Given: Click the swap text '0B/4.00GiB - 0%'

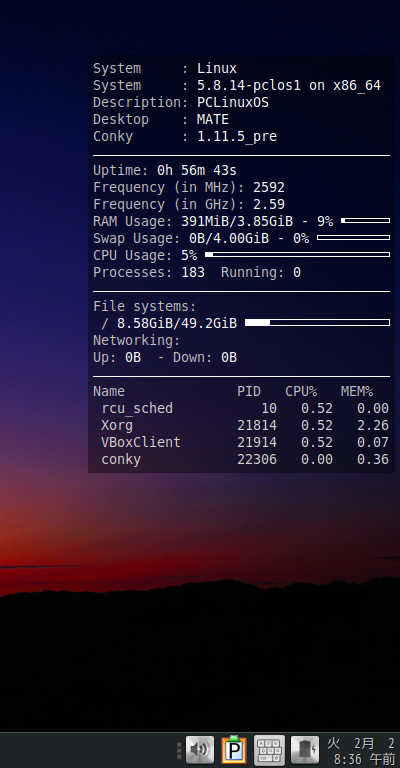Looking at the screenshot, I should click(x=249, y=239).
